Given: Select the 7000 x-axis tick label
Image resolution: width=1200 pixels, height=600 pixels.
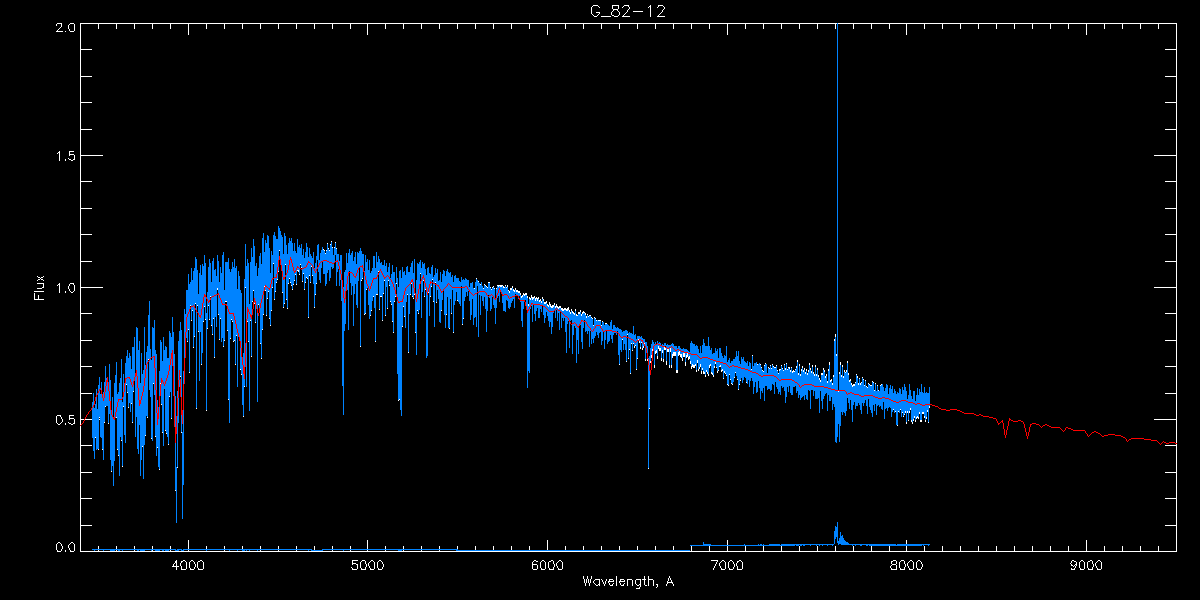Looking at the screenshot, I should [727, 565].
